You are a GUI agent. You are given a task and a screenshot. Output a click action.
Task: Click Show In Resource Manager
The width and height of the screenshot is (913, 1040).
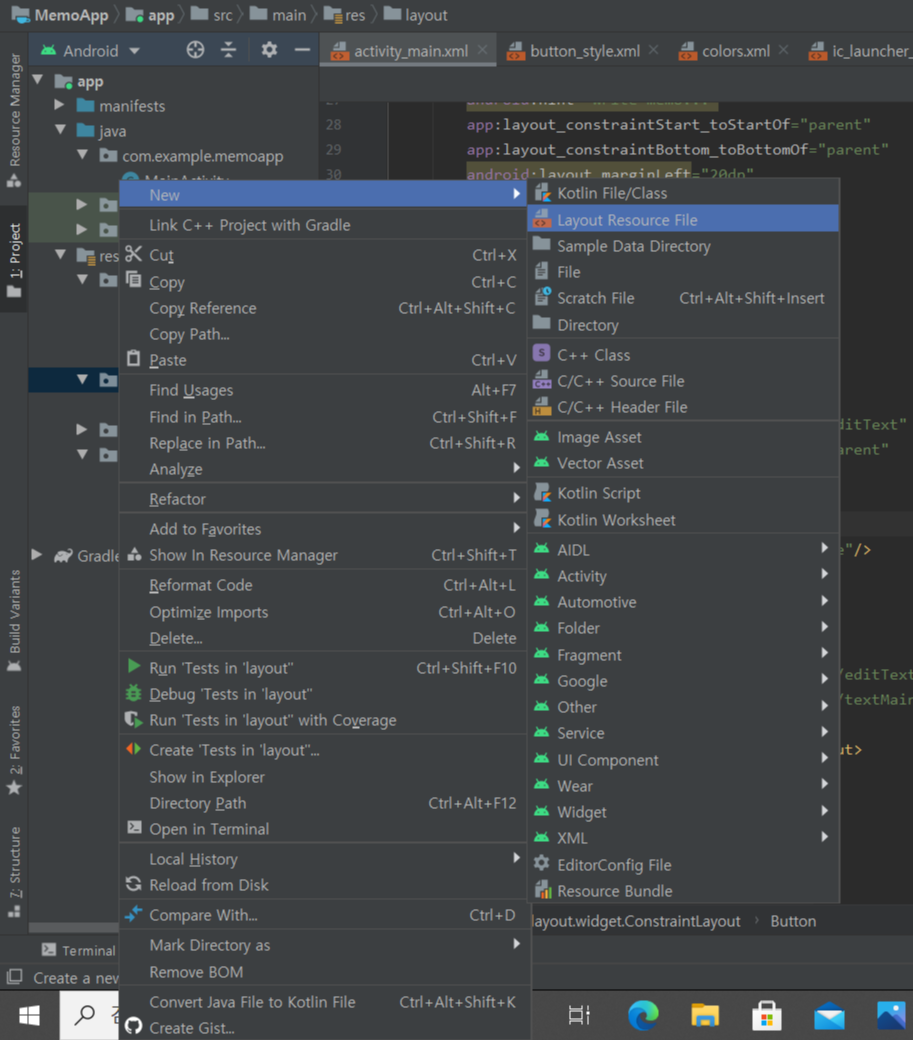[x=323, y=555]
